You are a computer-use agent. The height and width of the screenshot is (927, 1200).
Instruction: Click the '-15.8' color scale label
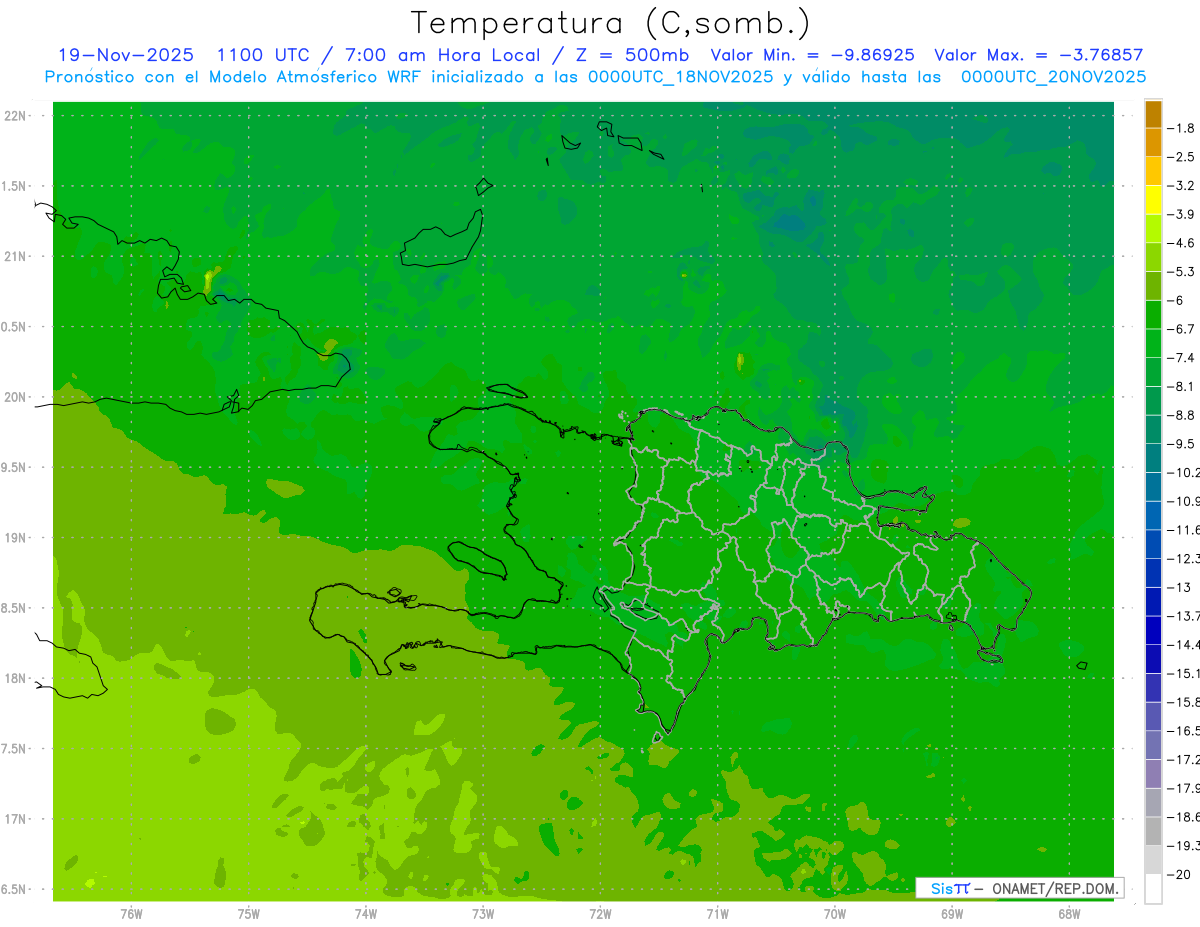point(1183,702)
